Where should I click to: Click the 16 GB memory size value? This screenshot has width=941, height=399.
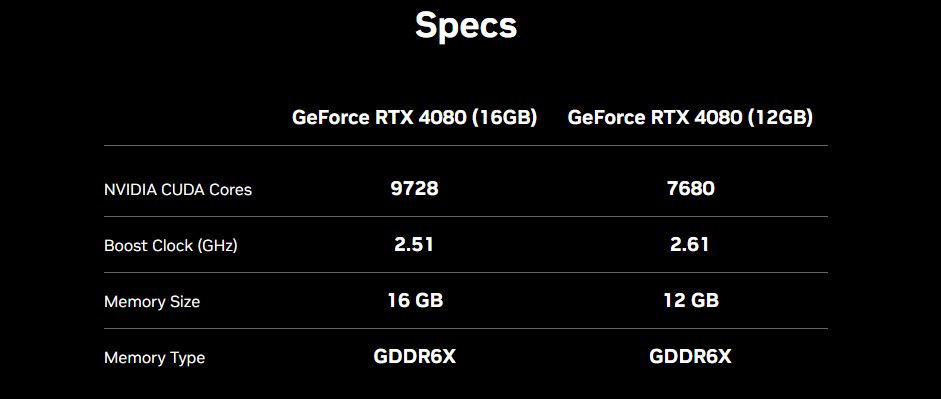(415, 301)
